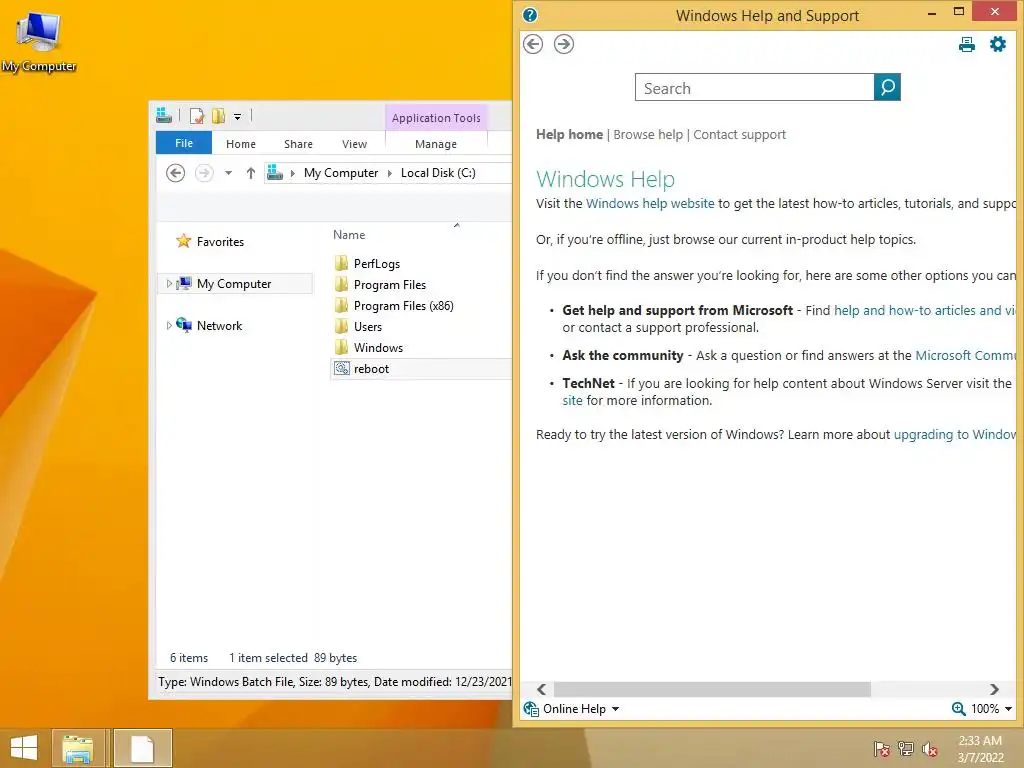Go up one folder level in Explorer
The height and width of the screenshot is (768, 1024).
point(251,173)
